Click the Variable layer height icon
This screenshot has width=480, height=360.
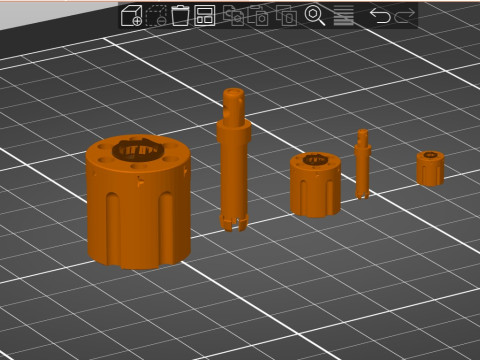click(x=344, y=15)
